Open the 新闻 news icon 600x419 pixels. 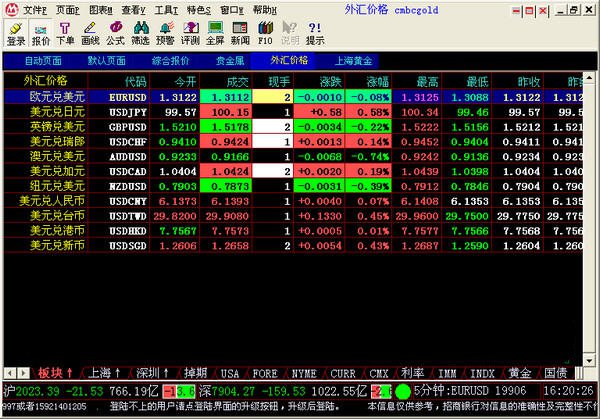[240, 34]
